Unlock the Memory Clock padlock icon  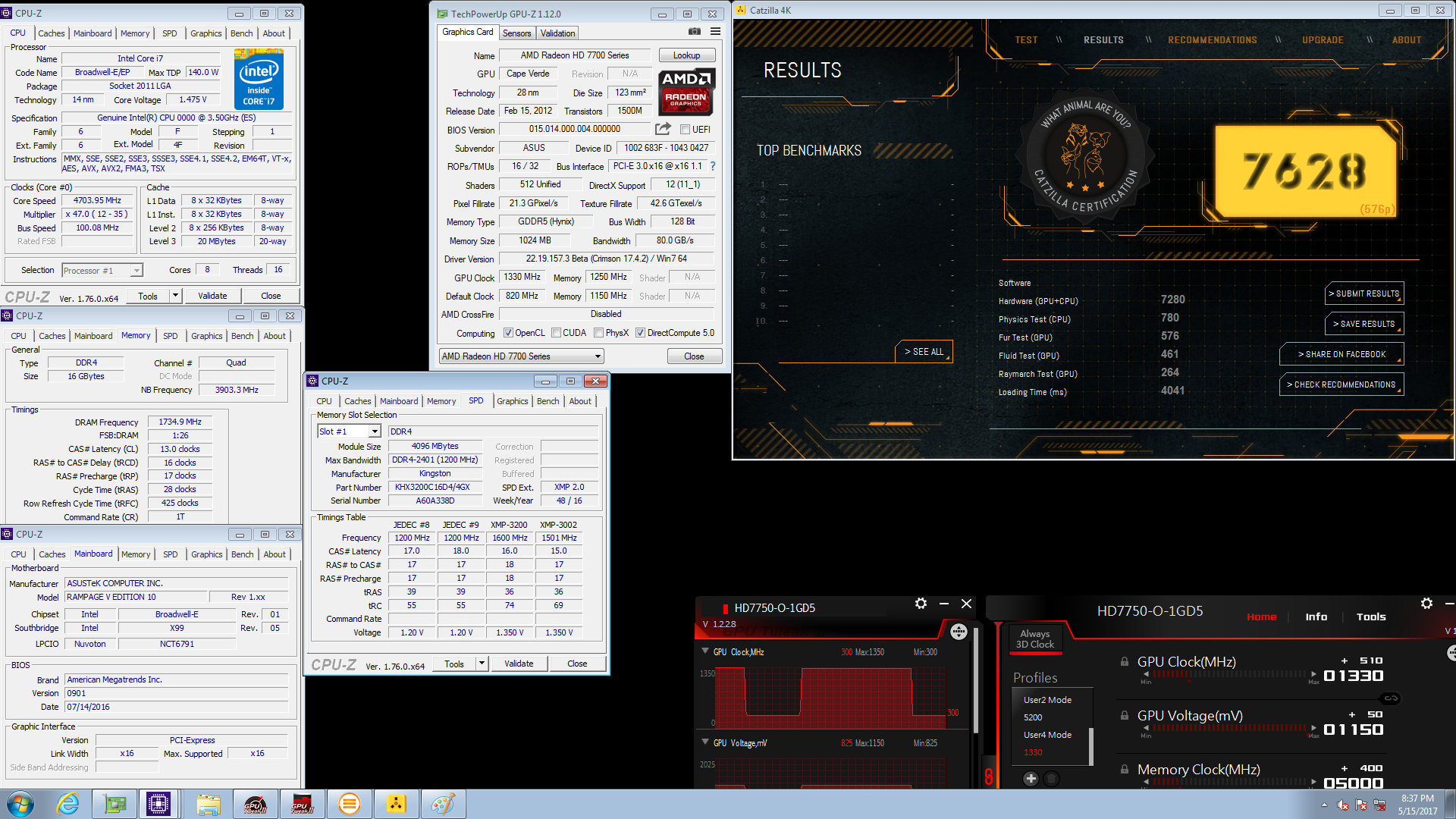(1125, 769)
